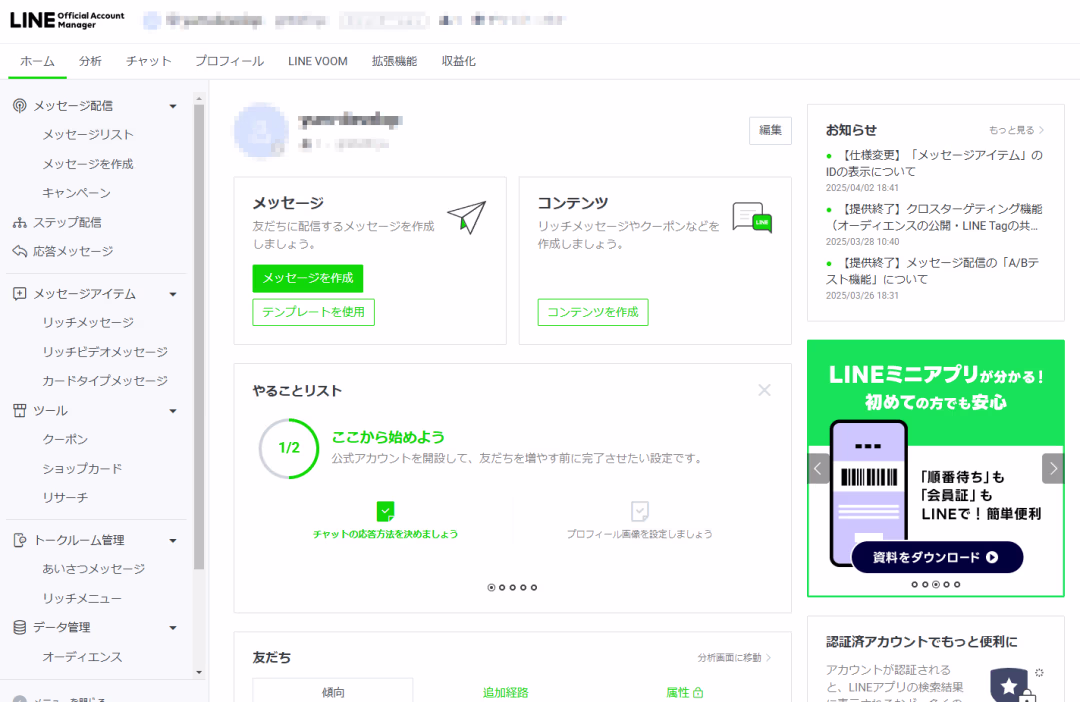Open キャンペーン in sidebar

76,193
